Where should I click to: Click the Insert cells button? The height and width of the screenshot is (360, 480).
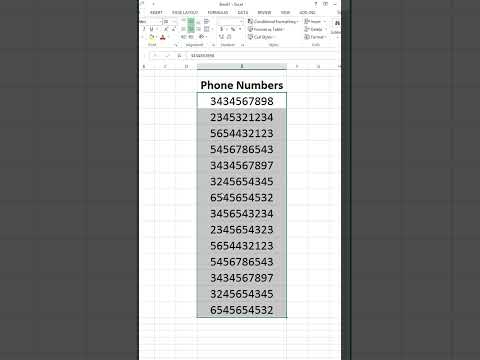[x=315, y=21]
